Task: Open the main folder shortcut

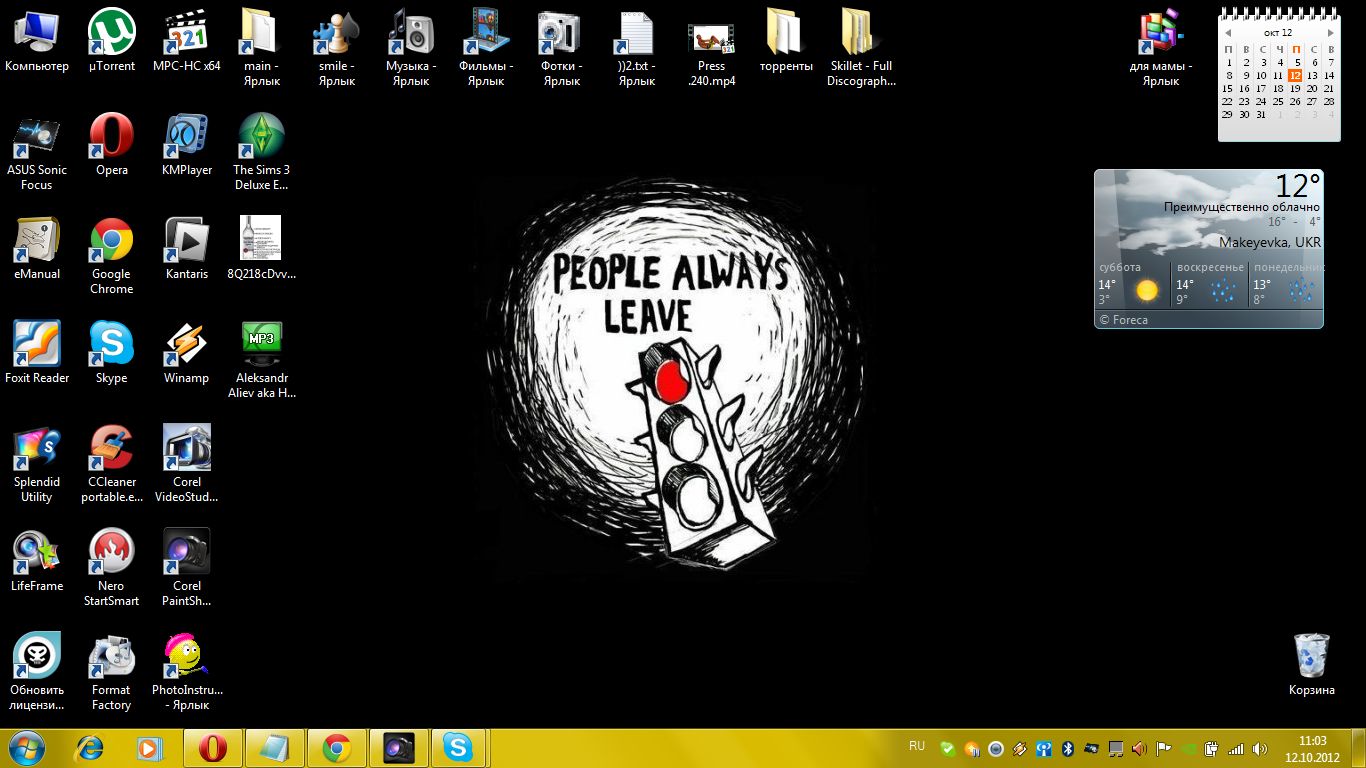Action: [x=261, y=48]
